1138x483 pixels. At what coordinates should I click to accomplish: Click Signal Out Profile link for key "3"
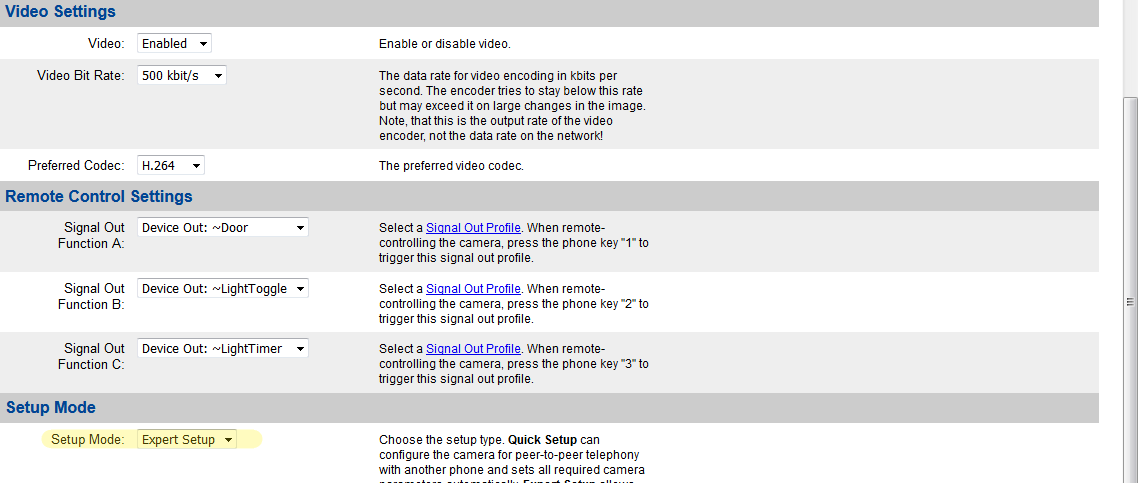[x=473, y=349]
